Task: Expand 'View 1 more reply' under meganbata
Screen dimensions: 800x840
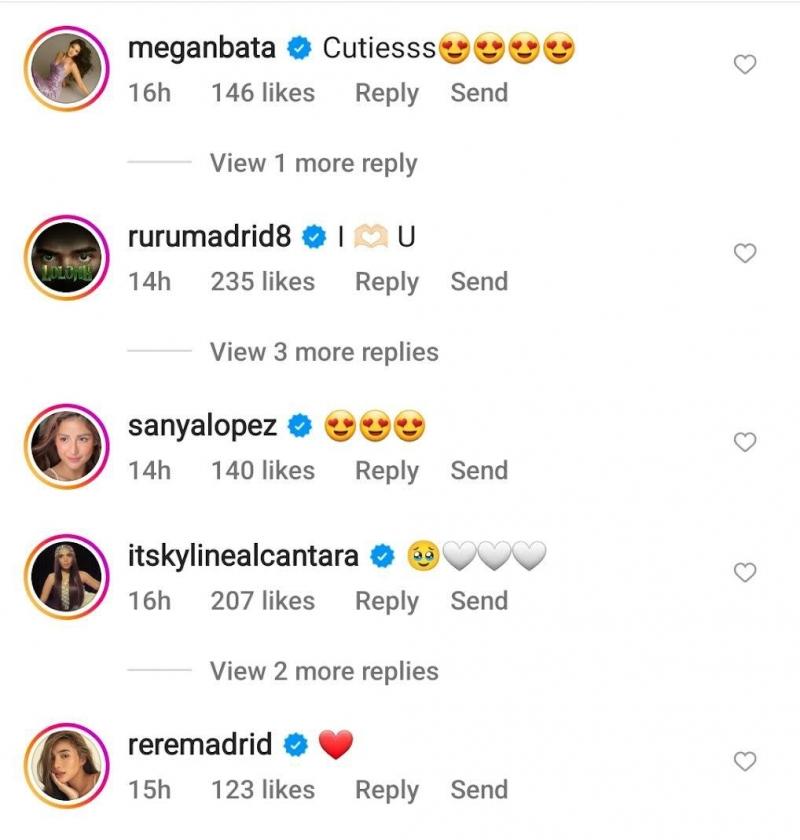Action: [313, 163]
